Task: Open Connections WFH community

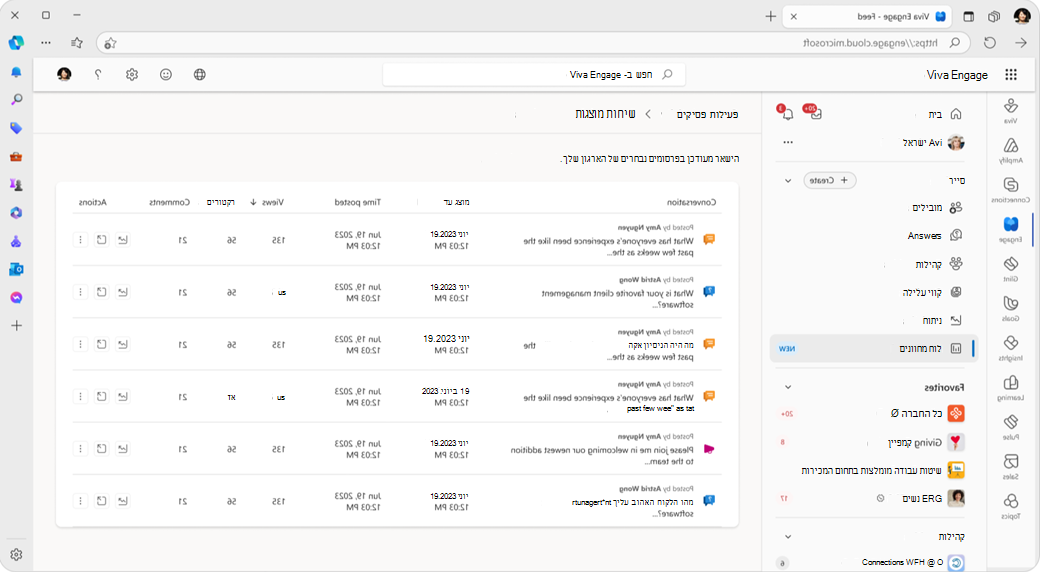Action: point(912,563)
